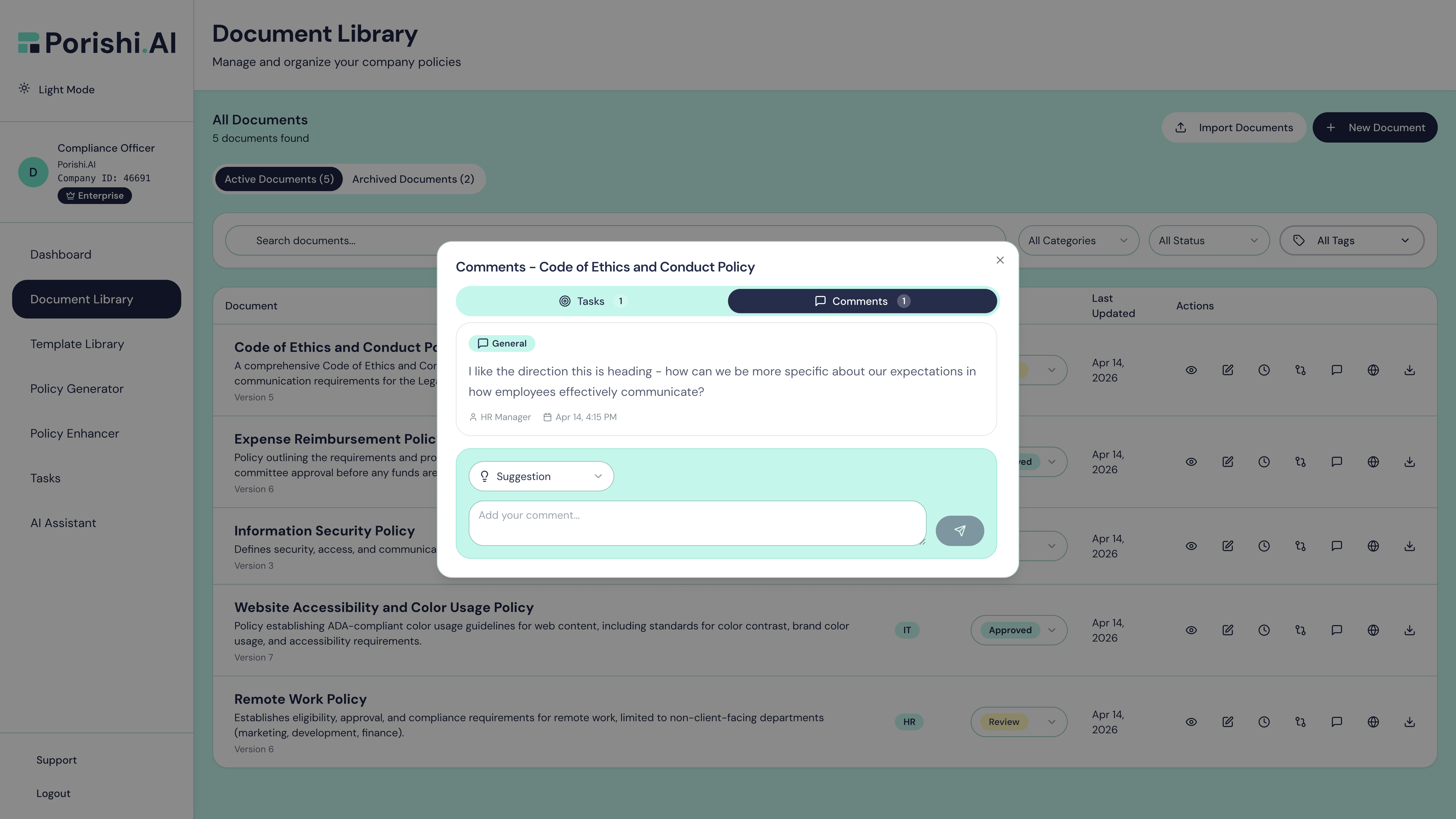
Task: Open edit pencil icon for Website Accessibility Policy
Action: (1228, 630)
